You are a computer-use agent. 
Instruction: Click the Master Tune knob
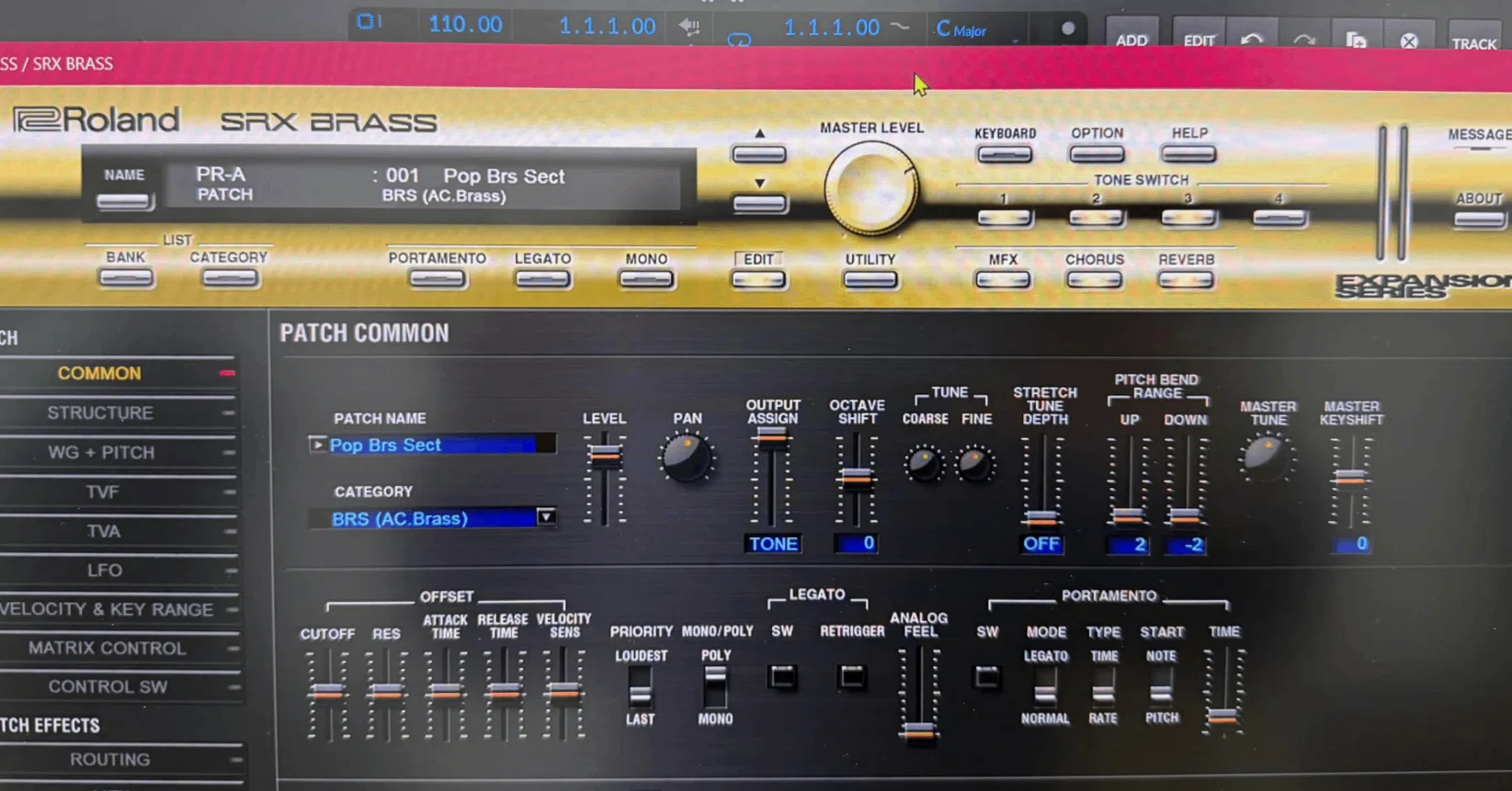[x=1268, y=458]
